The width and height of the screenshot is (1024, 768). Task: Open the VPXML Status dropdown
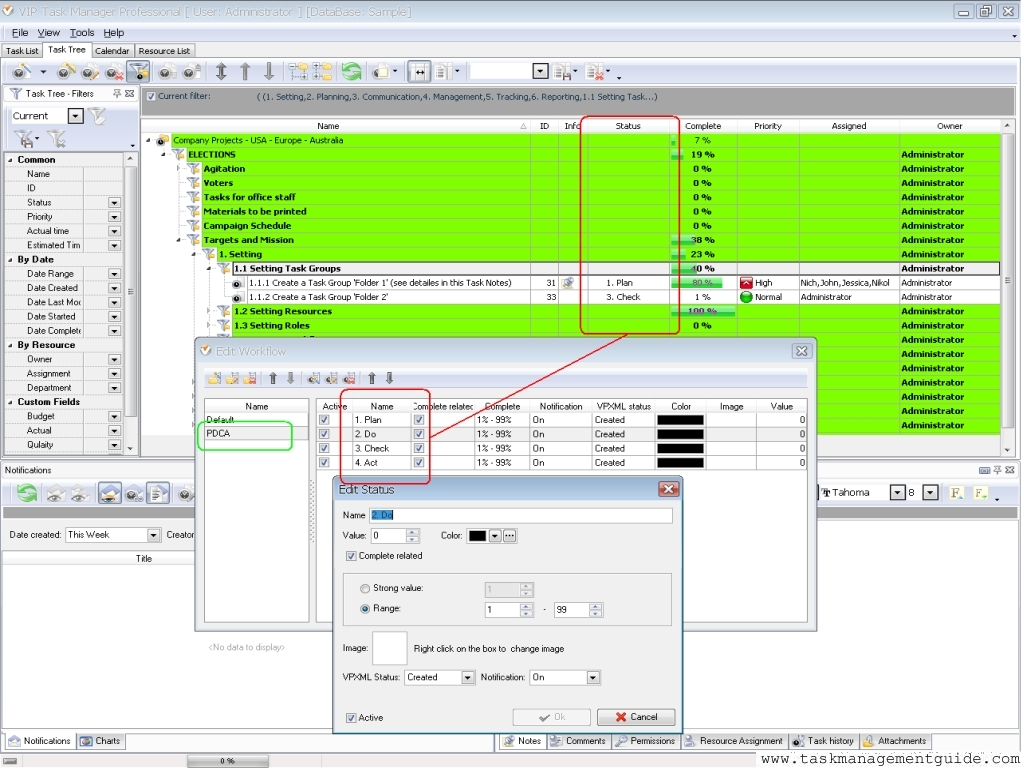coord(468,678)
